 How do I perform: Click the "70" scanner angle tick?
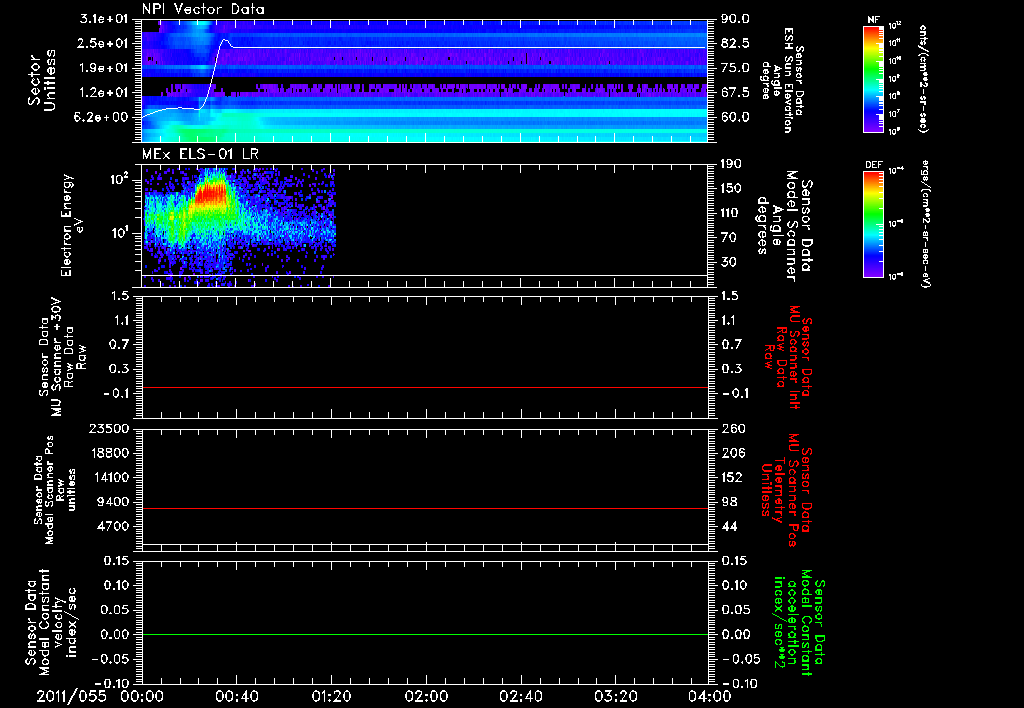pyautogui.click(x=728, y=237)
